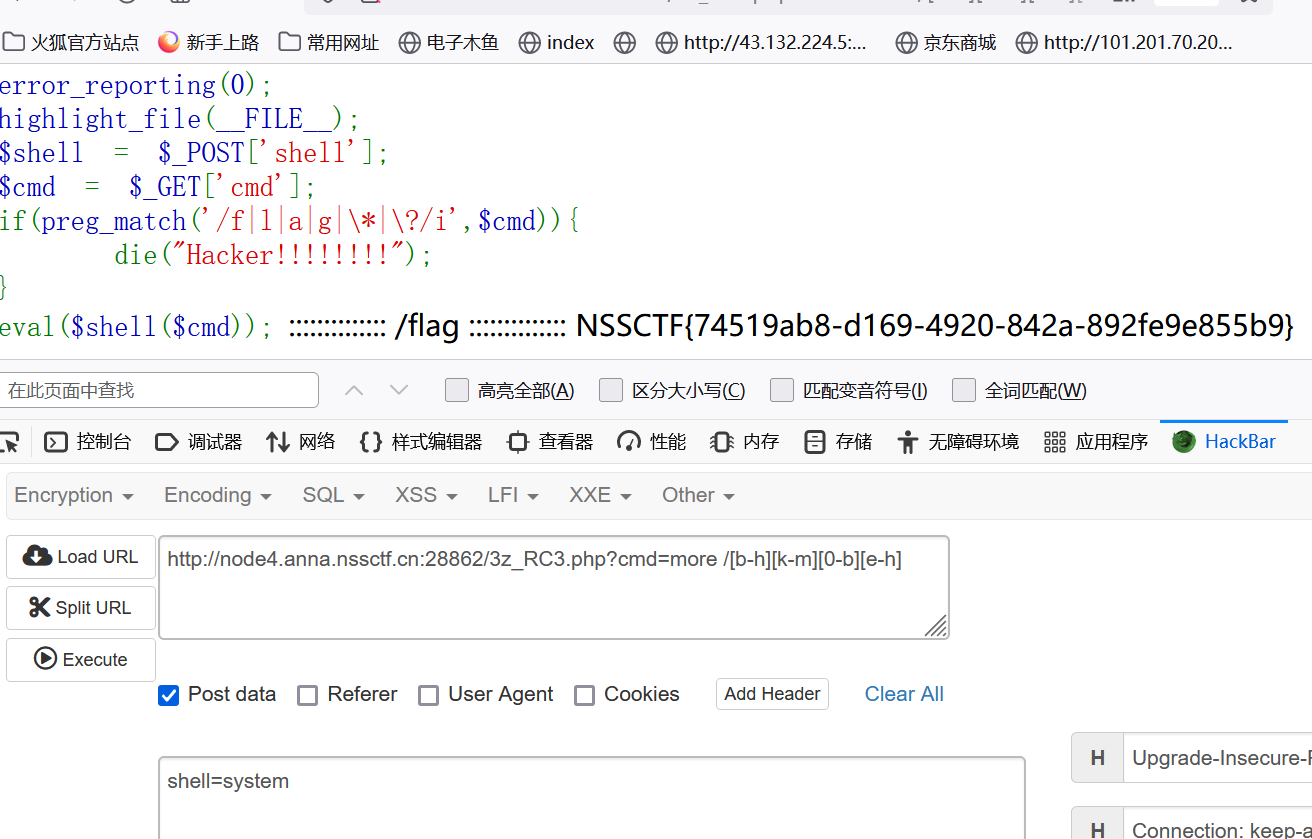Expand the LFI dropdown menu
This screenshot has height=839, width=1312.
click(x=513, y=496)
